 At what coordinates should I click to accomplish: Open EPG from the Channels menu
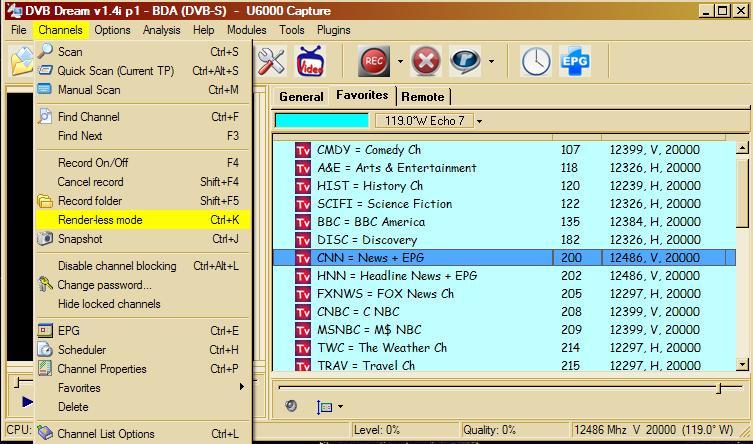(x=143, y=331)
